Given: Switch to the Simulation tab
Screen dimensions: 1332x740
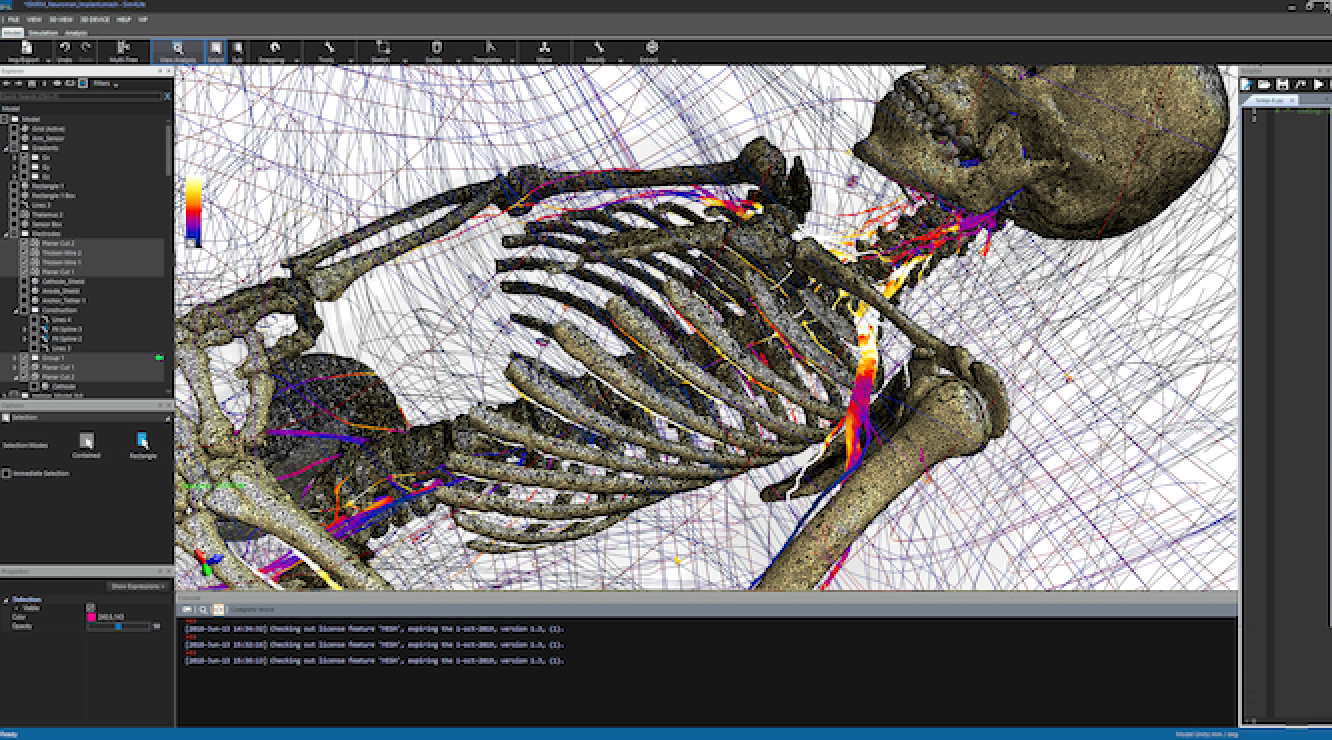Looking at the screenshot, I should tap(43, 33).
